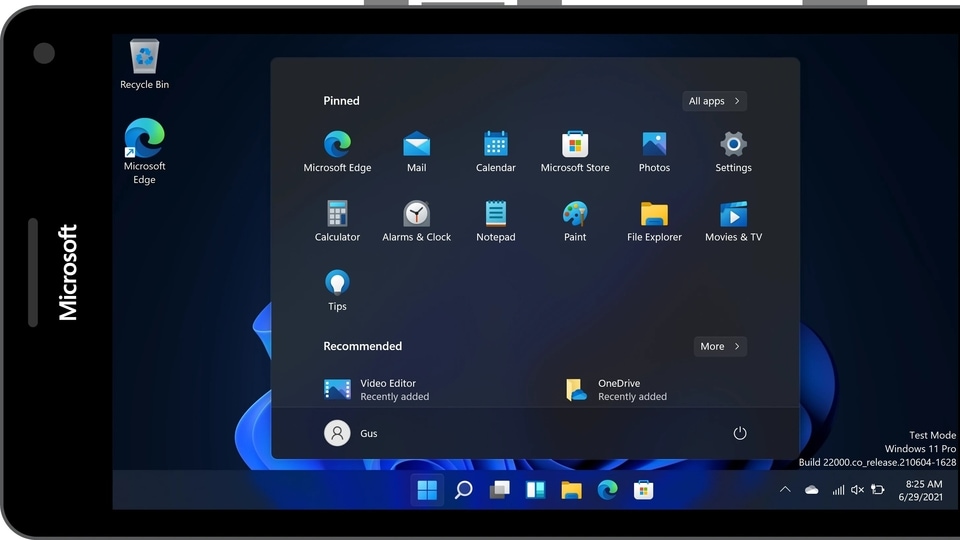Image resolution: width=960 pixels, height=540 pixels.
Task: Launch the Calculator app
Action: coord(337,221)
